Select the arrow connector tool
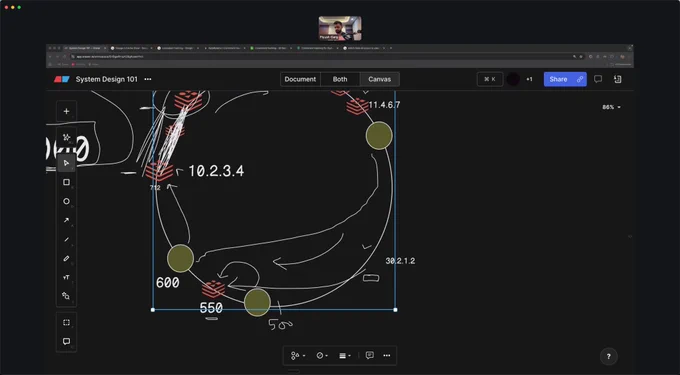Viewport: 680px width, 375px height. pyautogui.click(x=66, y=220)
